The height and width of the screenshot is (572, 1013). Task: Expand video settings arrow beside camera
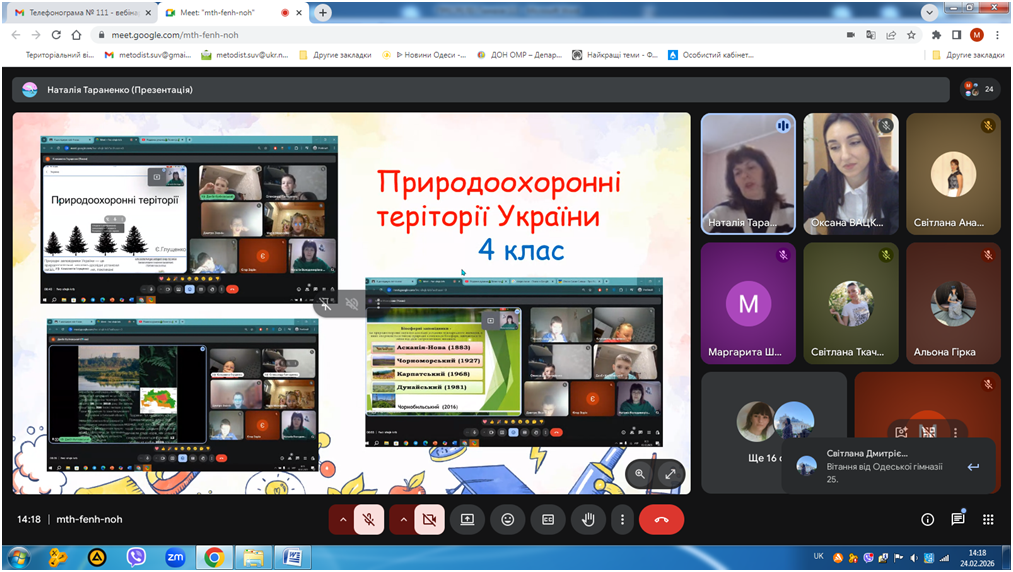402,520
